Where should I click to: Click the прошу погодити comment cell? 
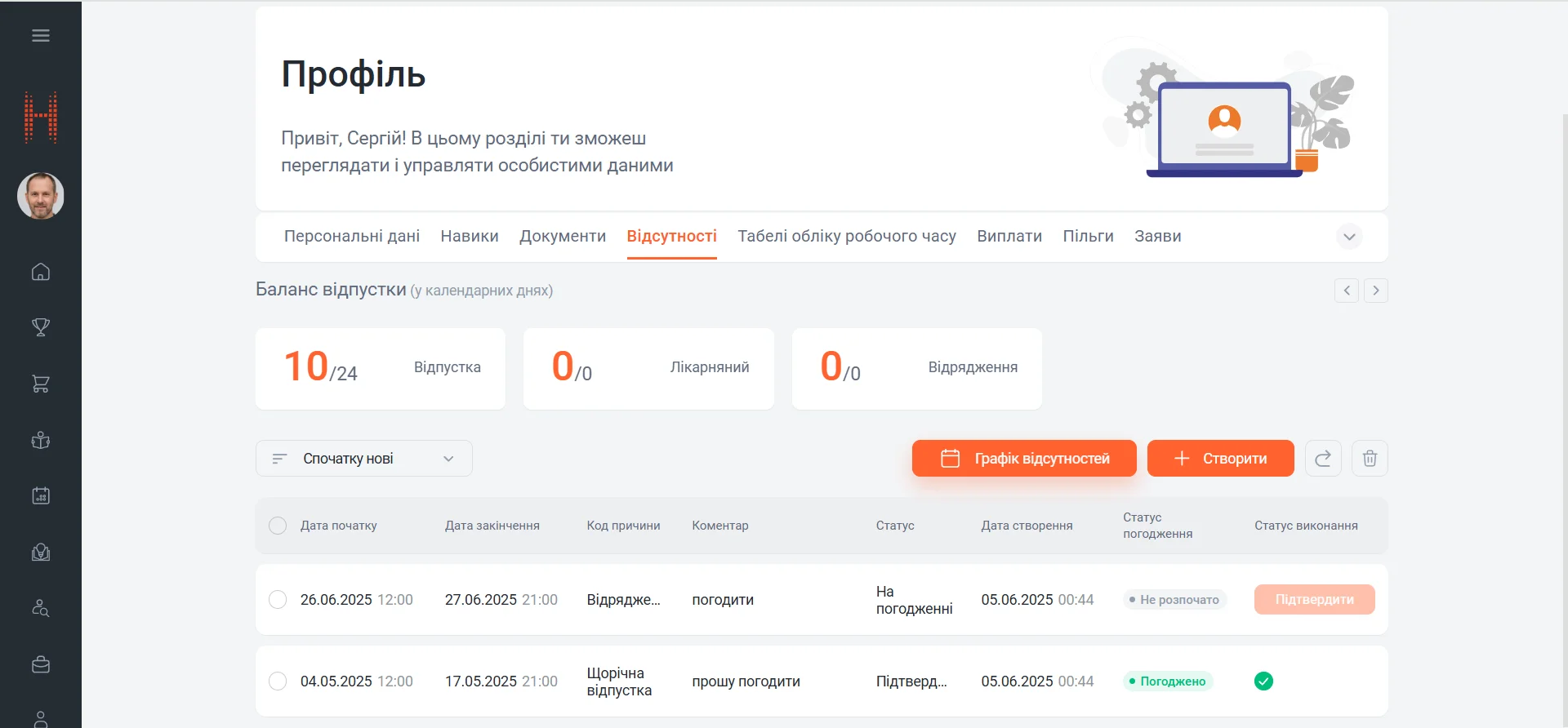tap(746, 681)
